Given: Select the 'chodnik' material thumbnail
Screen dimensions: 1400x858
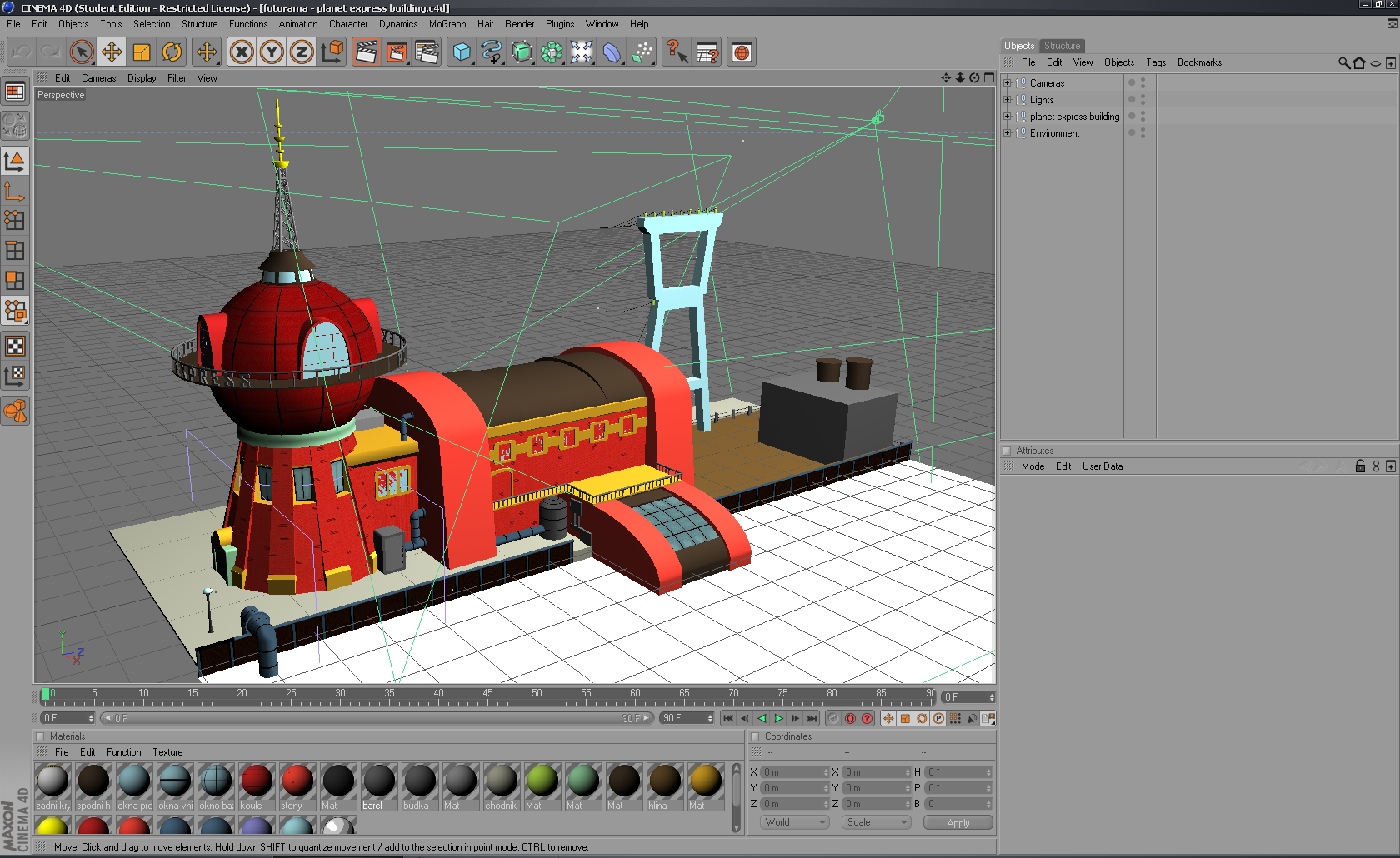Looking at the screenshot, I should [501, 787].
